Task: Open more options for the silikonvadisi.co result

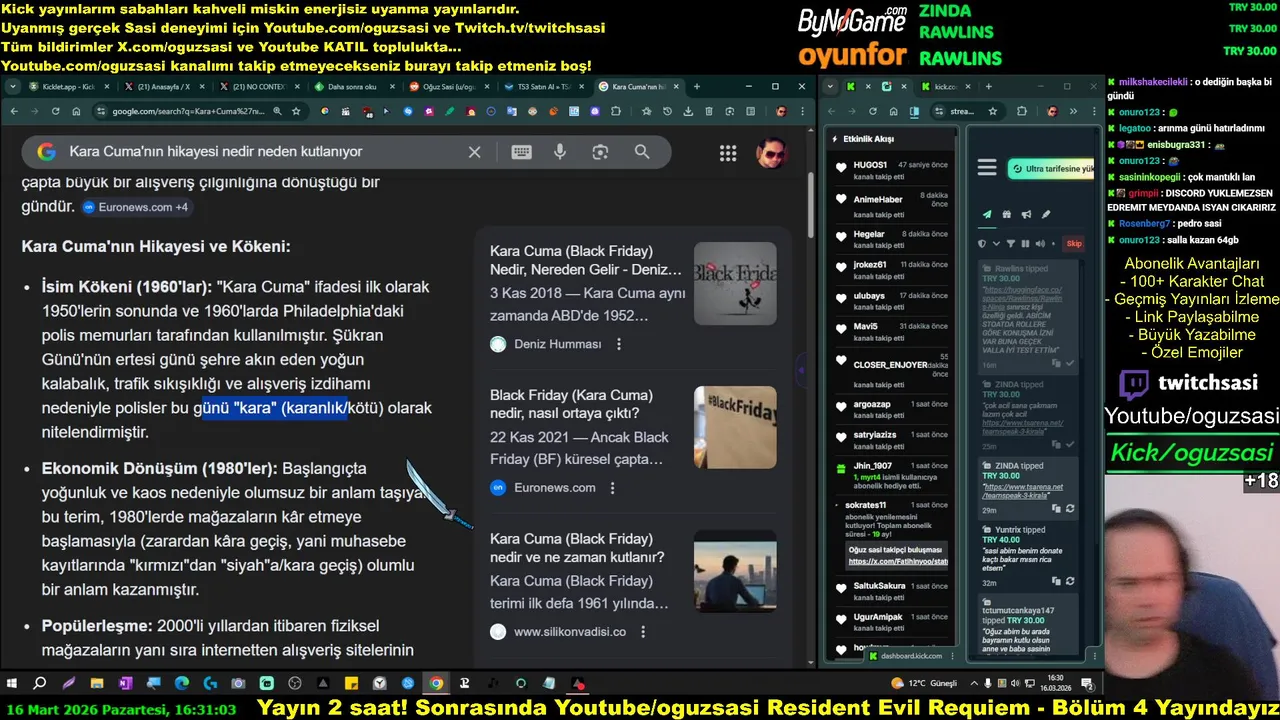Action: click(643, 632)
